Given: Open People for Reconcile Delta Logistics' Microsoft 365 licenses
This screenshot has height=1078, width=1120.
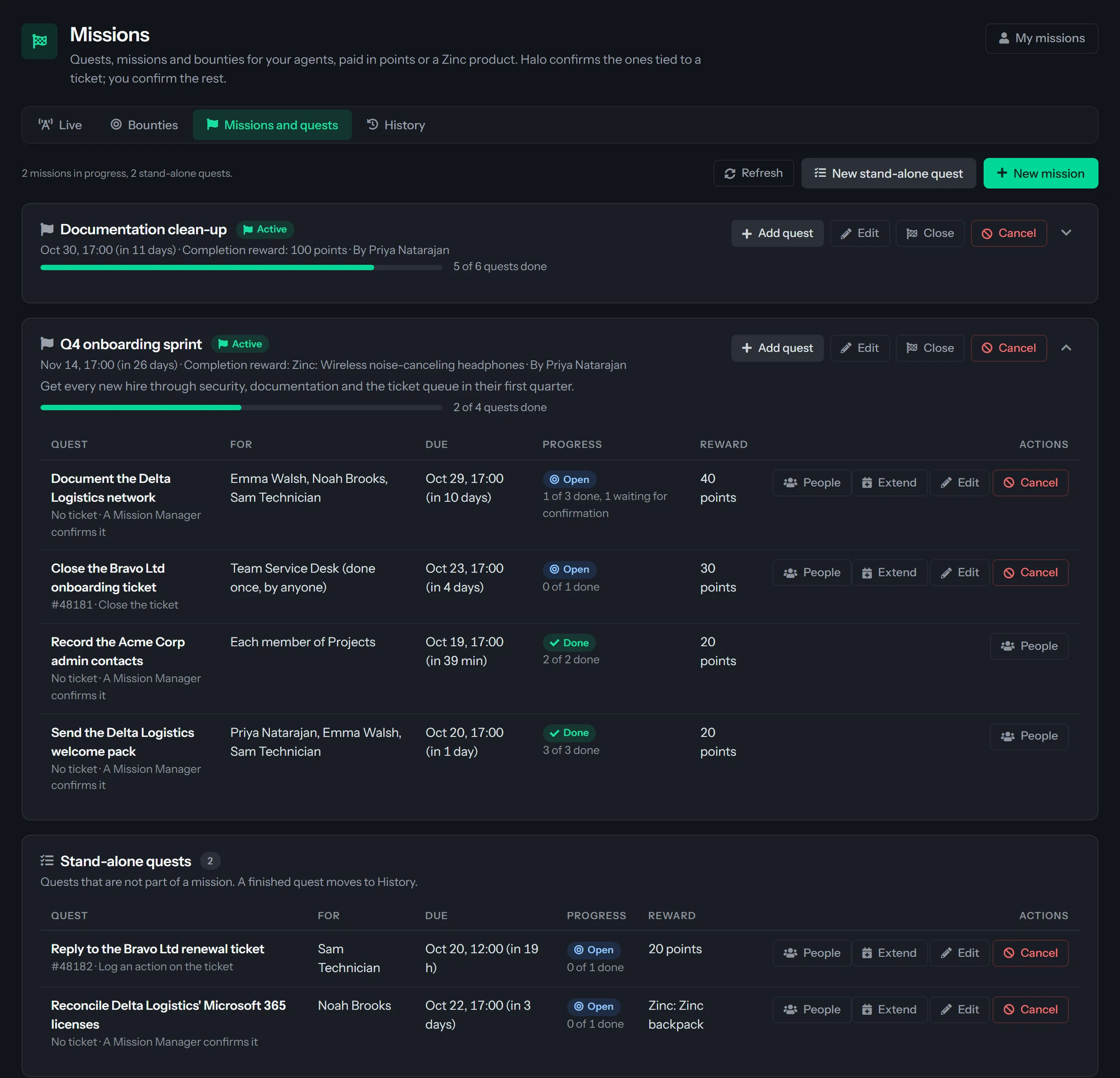Looking at the screenshot, I should (812, 1009).
